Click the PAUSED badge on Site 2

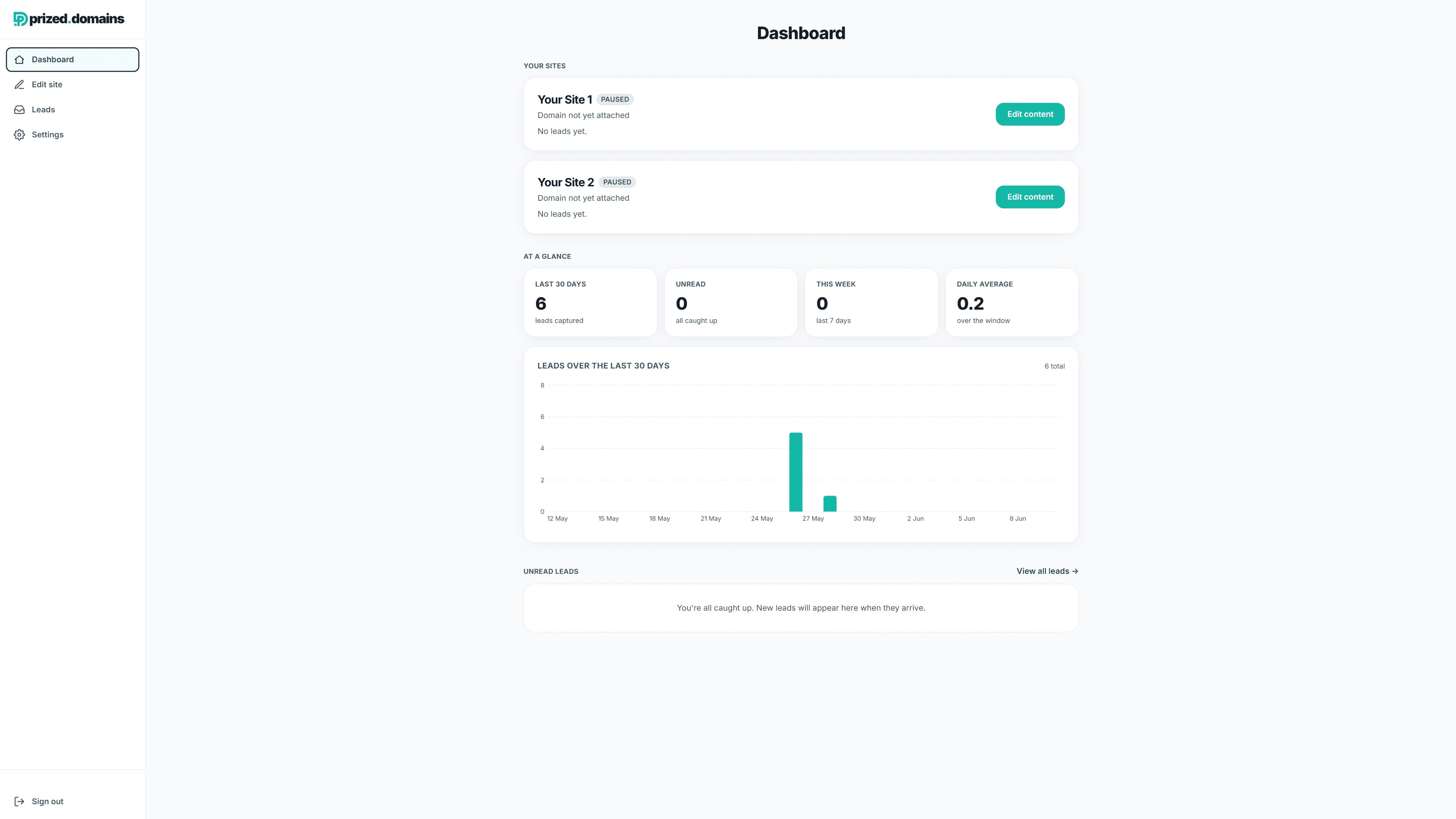tap(617, 182)
